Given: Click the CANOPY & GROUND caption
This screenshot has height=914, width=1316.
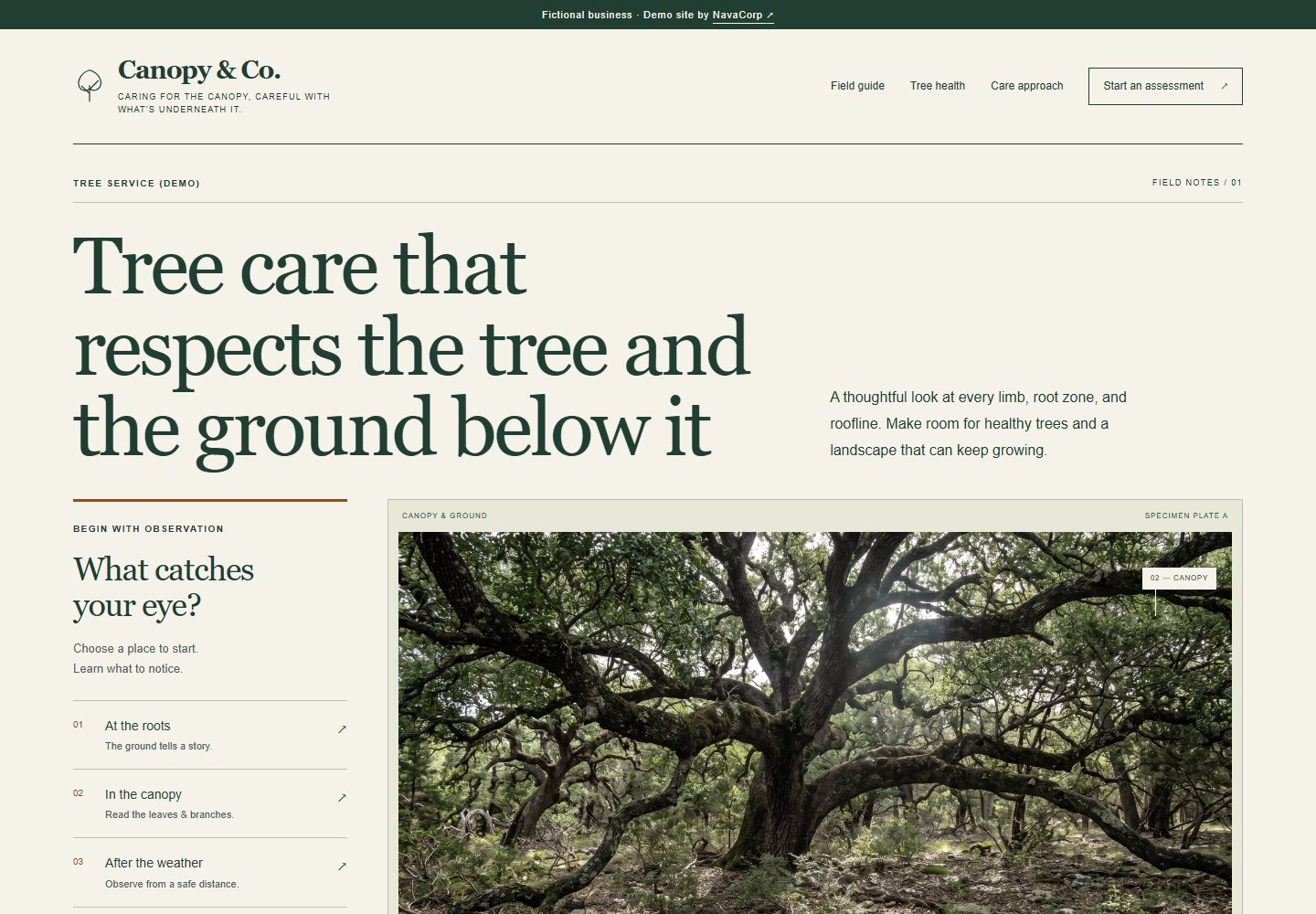Looking at the screenshot, I should point(444,515).
